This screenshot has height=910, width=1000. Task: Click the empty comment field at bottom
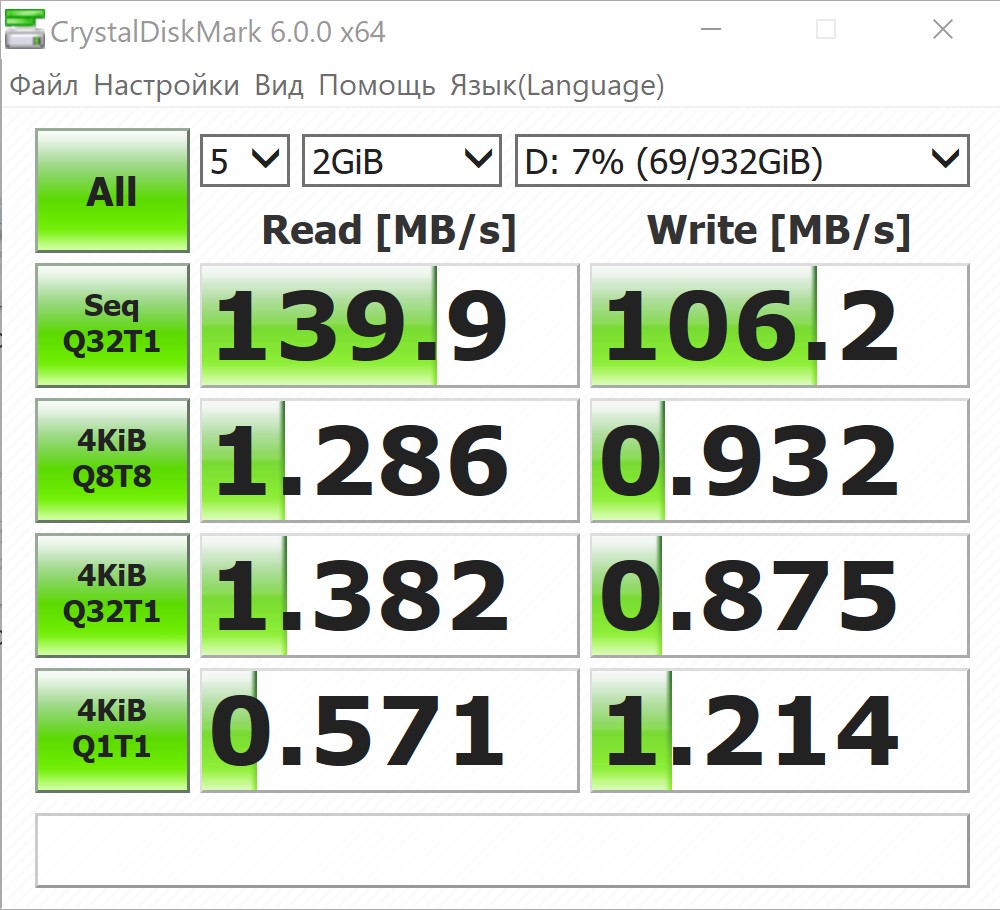click(x=503, y=850)
